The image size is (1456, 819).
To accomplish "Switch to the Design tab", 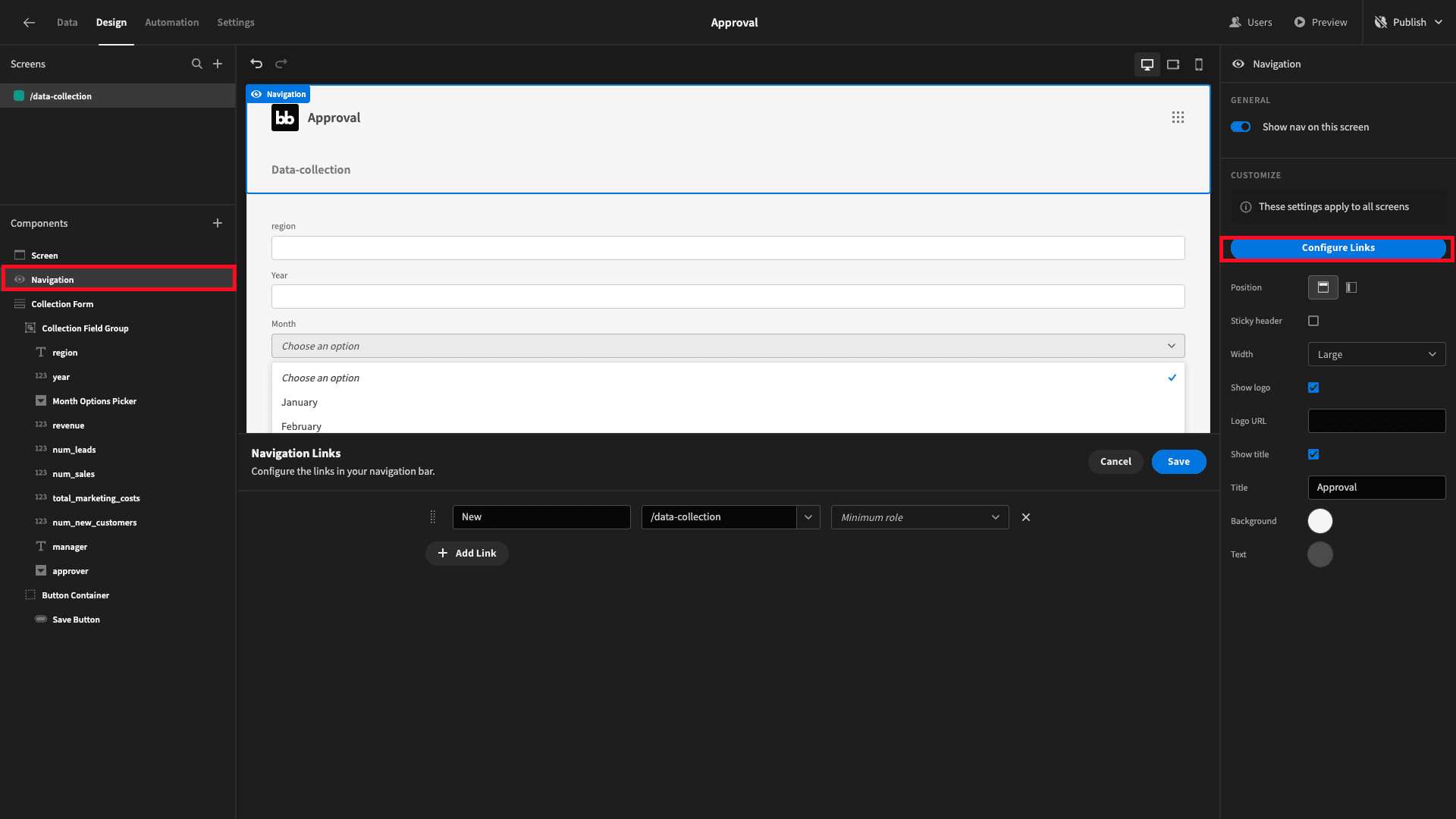I will point(111,23).
